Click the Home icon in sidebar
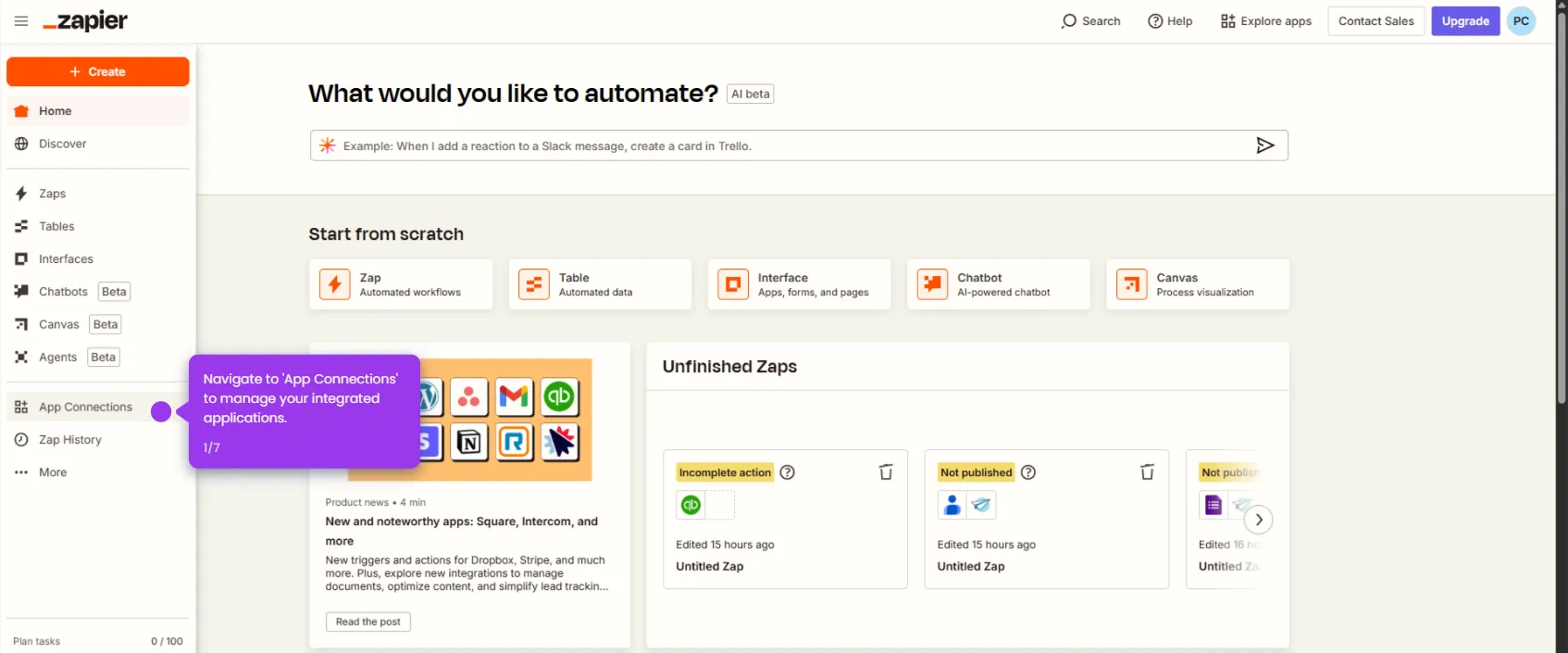The image size is (1568, 653). point(21,111)
